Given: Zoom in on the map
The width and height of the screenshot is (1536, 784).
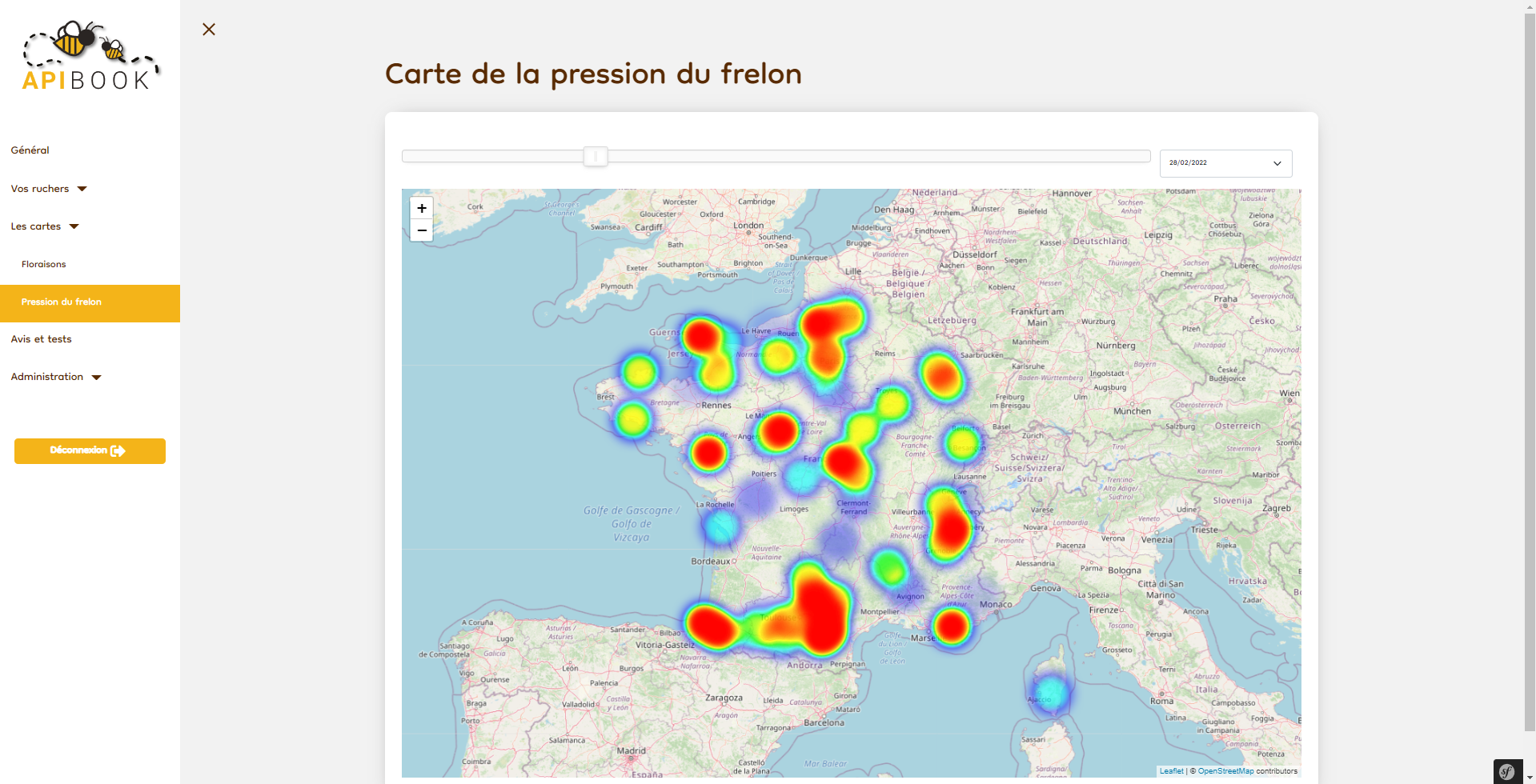Looking at the screenshot, I should tap(422, 208).
